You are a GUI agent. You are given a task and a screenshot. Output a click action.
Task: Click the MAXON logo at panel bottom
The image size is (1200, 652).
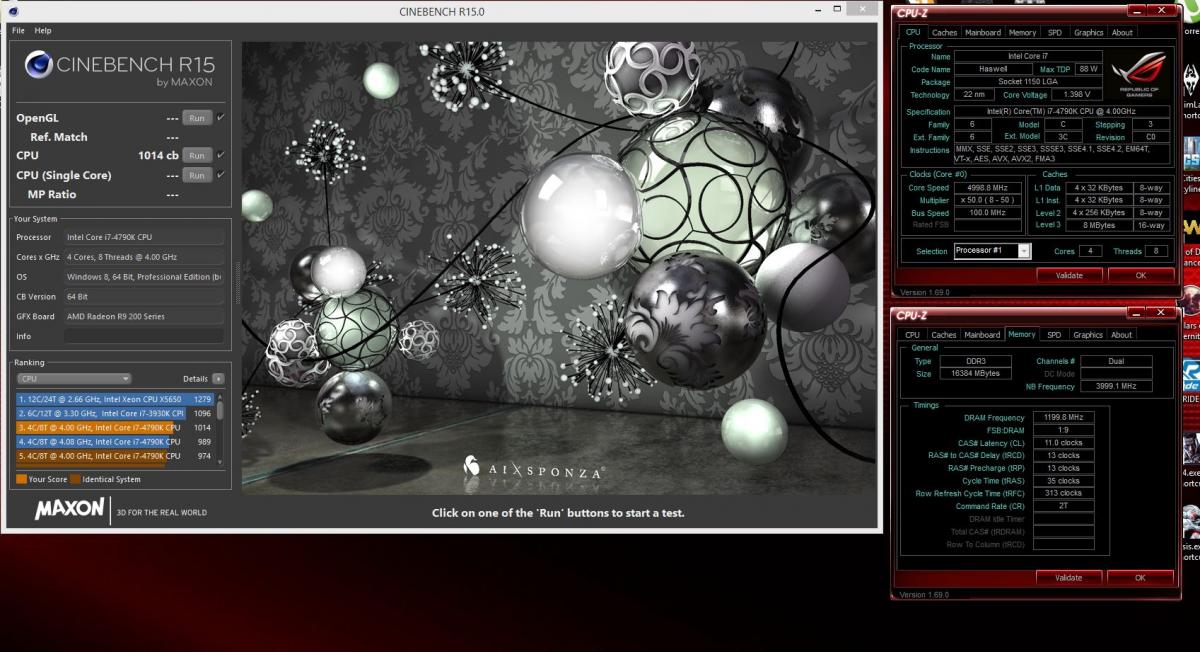pos(69,510)
